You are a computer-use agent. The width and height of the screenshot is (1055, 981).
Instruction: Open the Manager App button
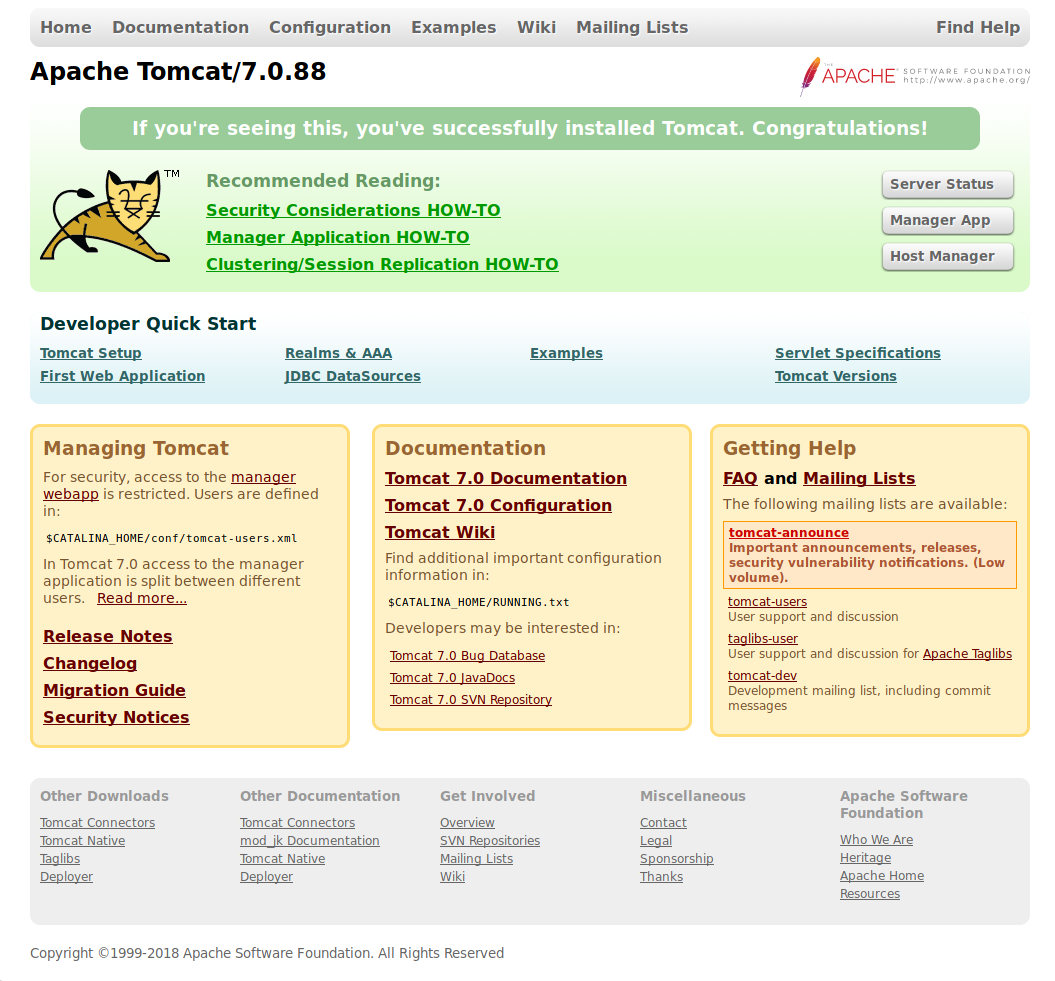947,221
